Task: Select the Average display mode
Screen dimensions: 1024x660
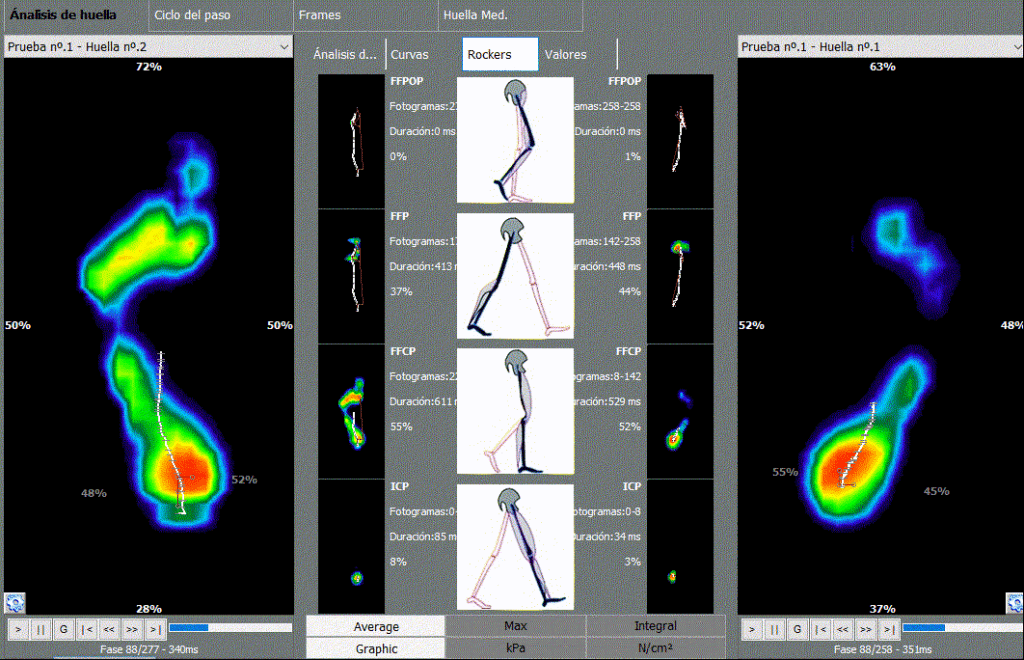Action: pyautogui.click(x=376, y=626)
